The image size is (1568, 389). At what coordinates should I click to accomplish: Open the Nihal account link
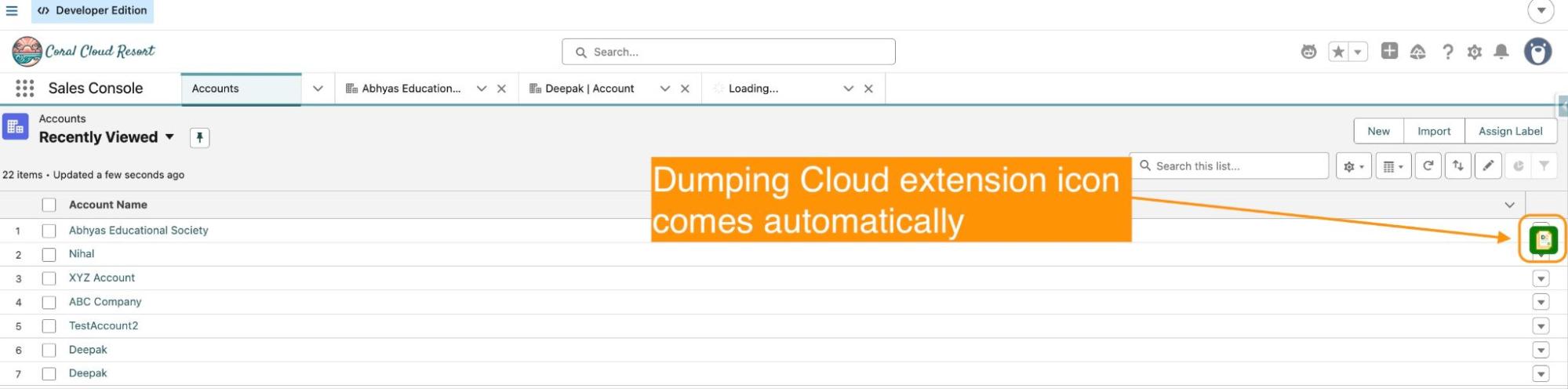tap(82, 254)
